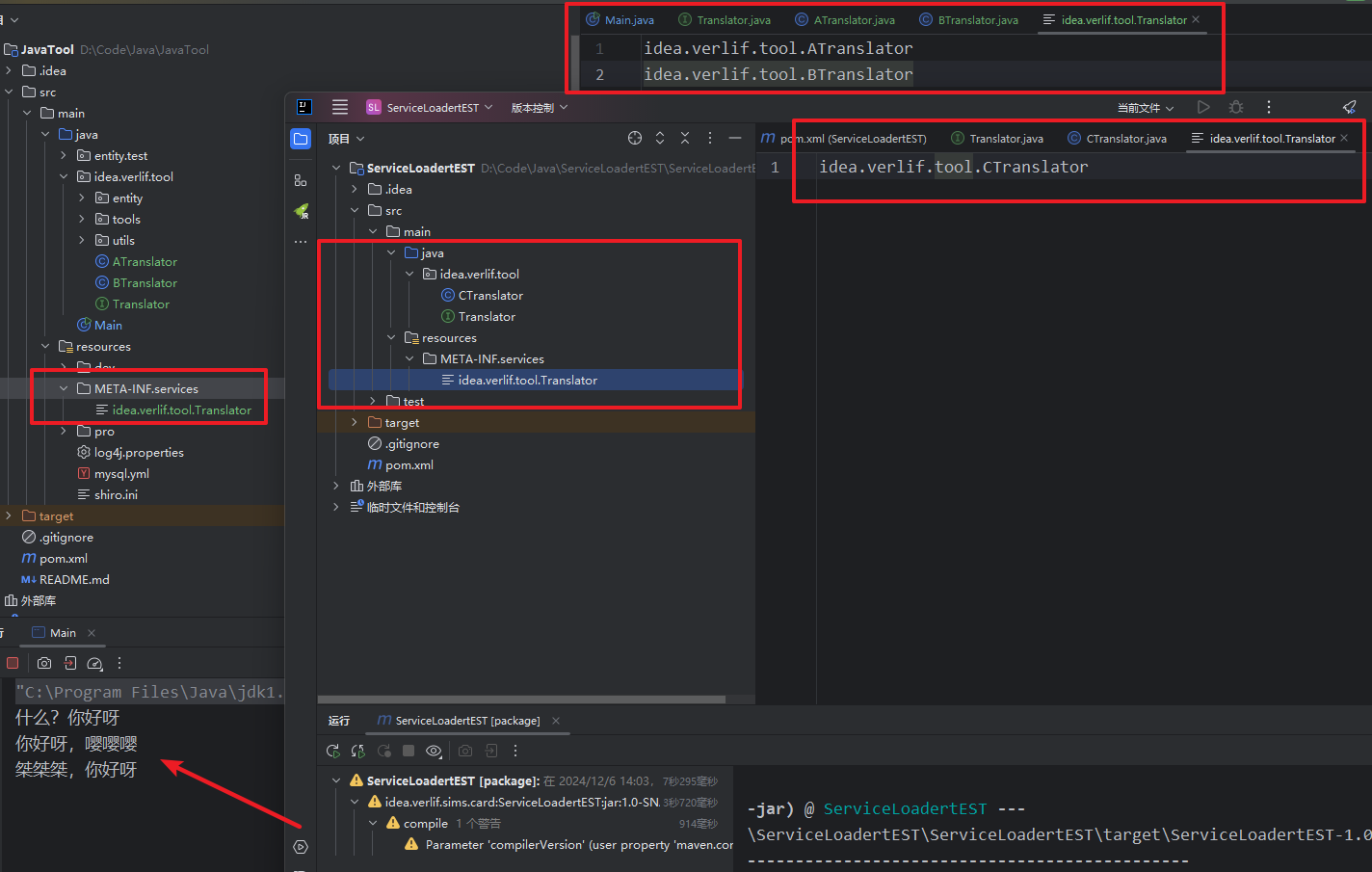Image resolution: width=1372 pixels, height=872 pixels.
Task: Stop the Main process with red square icon
Action: click(x=13, y=663)
